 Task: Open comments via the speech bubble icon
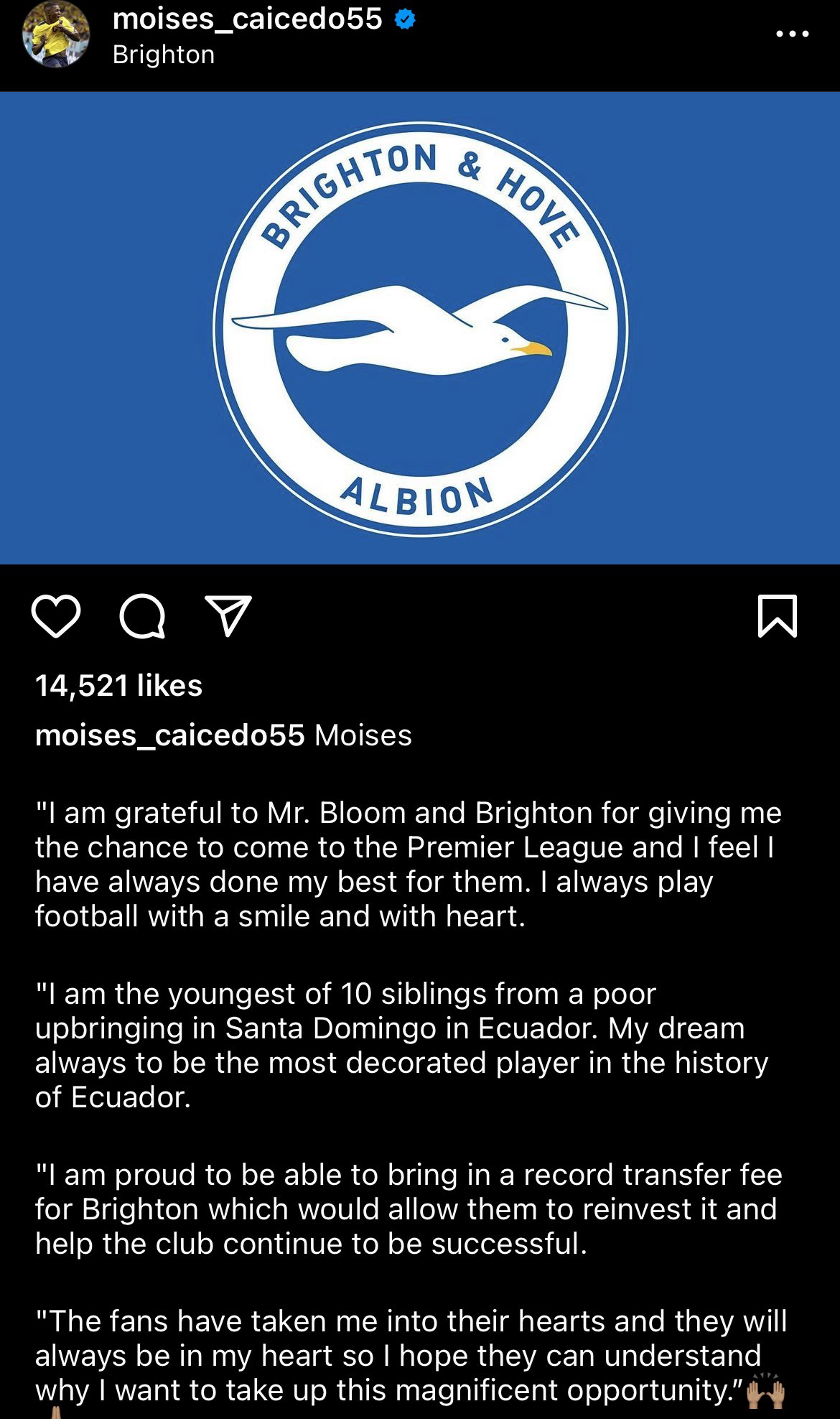click(142, 616)
